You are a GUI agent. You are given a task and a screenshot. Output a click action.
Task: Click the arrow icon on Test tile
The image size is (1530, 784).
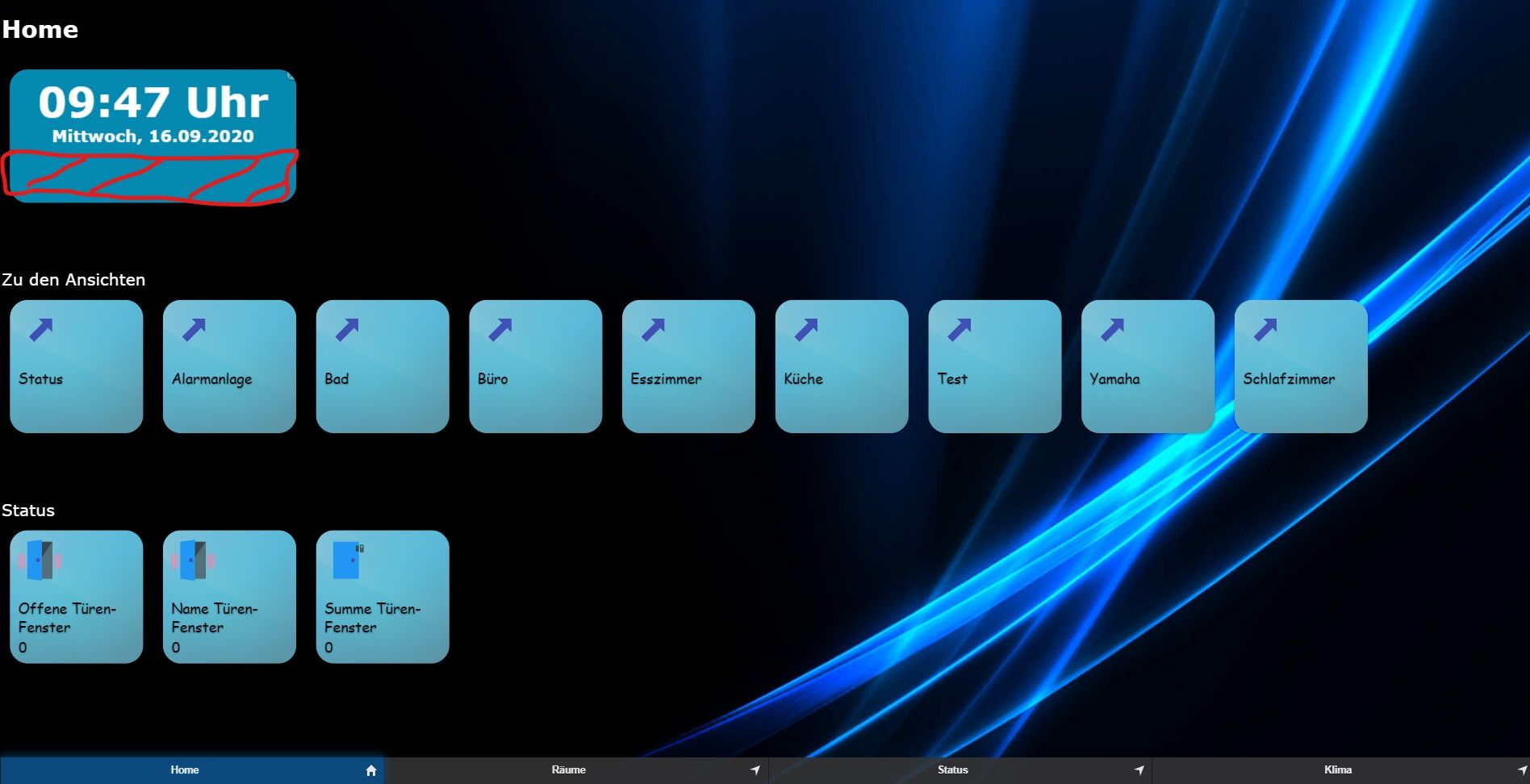[959, 329]
